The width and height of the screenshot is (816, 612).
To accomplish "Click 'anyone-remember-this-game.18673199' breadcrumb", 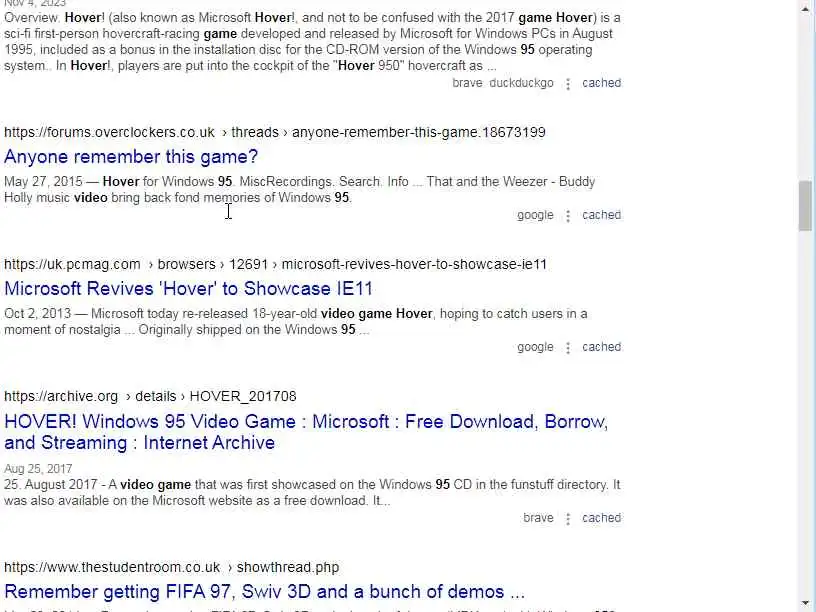I will pyautogui.click(x=418, y=132).
